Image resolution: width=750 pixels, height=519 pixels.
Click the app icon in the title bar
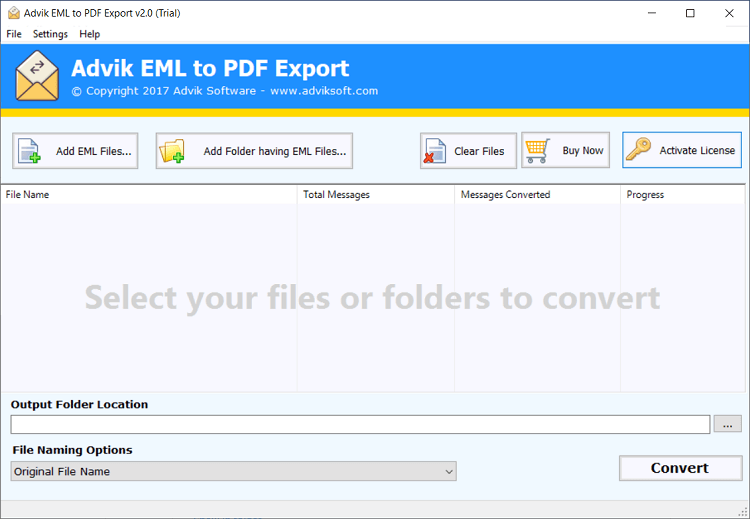coord(14,13)
